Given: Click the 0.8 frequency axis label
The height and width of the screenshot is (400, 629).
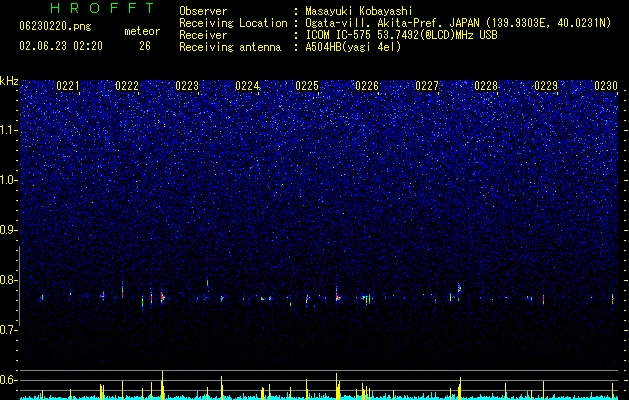Looking at the screenshot, I should coord(9,280).
